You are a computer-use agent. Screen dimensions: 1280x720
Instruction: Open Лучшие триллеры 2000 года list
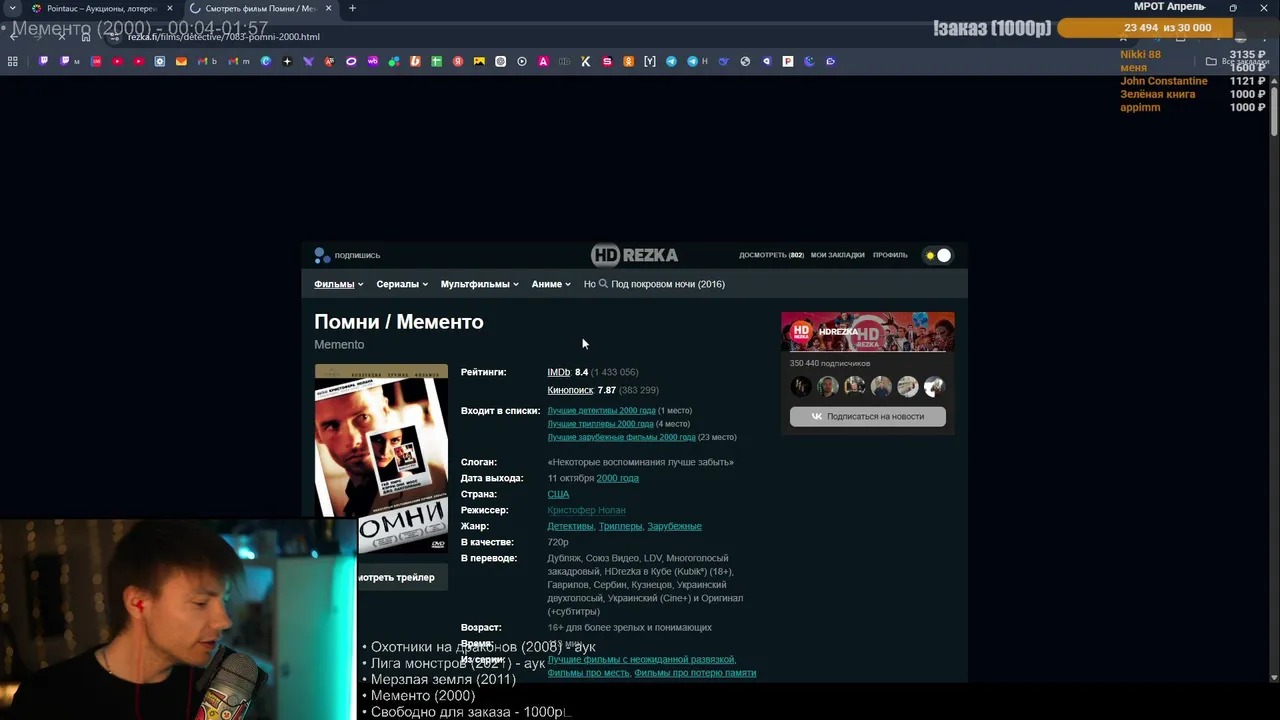coord(600,424)
